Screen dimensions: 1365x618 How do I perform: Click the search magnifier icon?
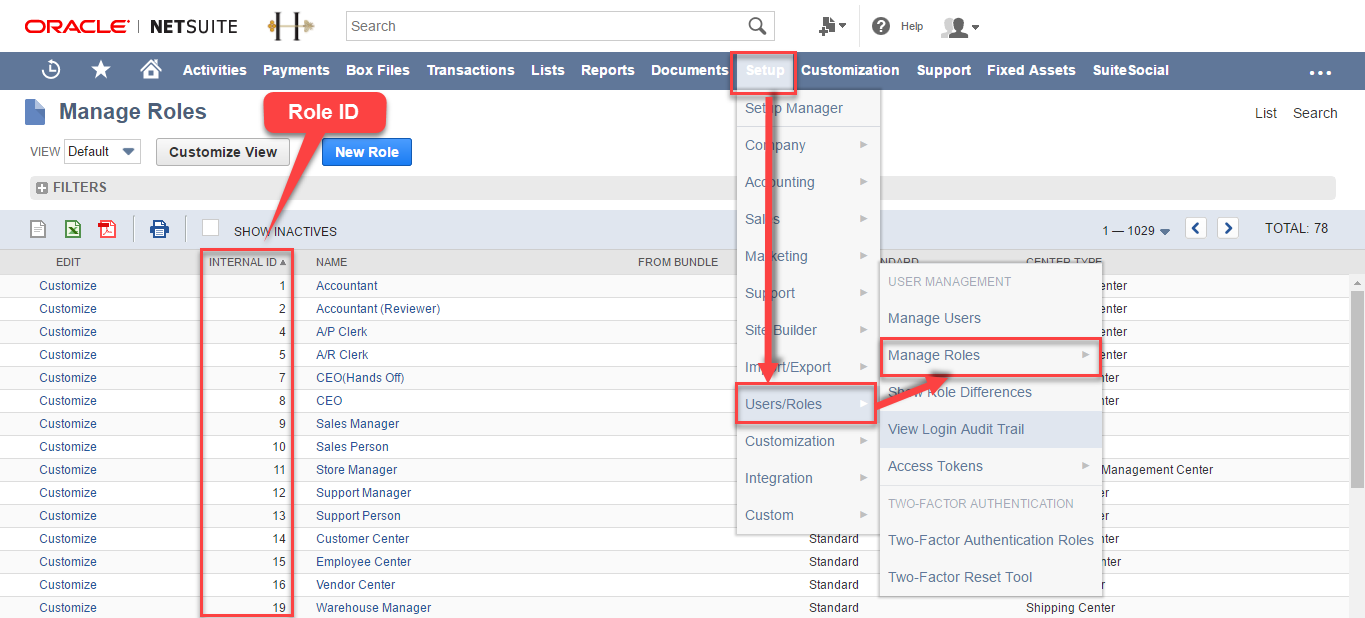tap(758, 26)
